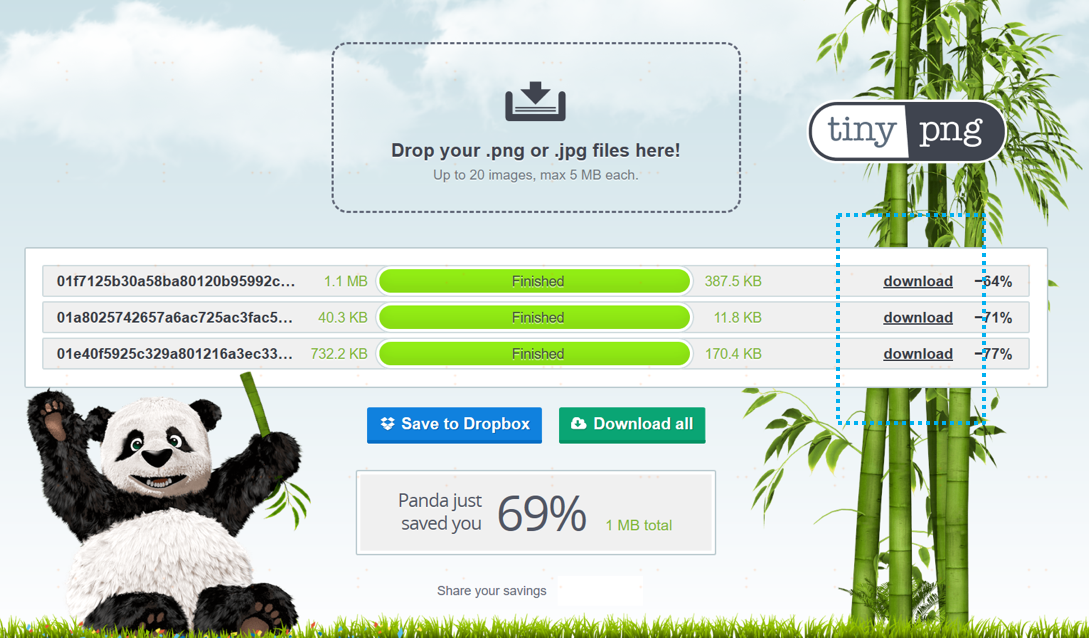Click the Download all button
Viewport: 1089px width, 638px height.
(632, 425)
